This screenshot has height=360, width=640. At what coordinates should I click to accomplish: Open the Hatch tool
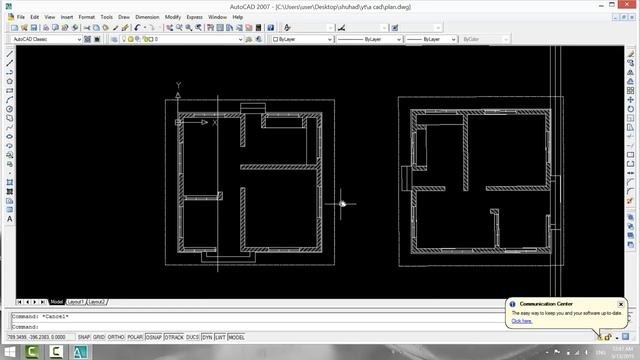point(9,182)
